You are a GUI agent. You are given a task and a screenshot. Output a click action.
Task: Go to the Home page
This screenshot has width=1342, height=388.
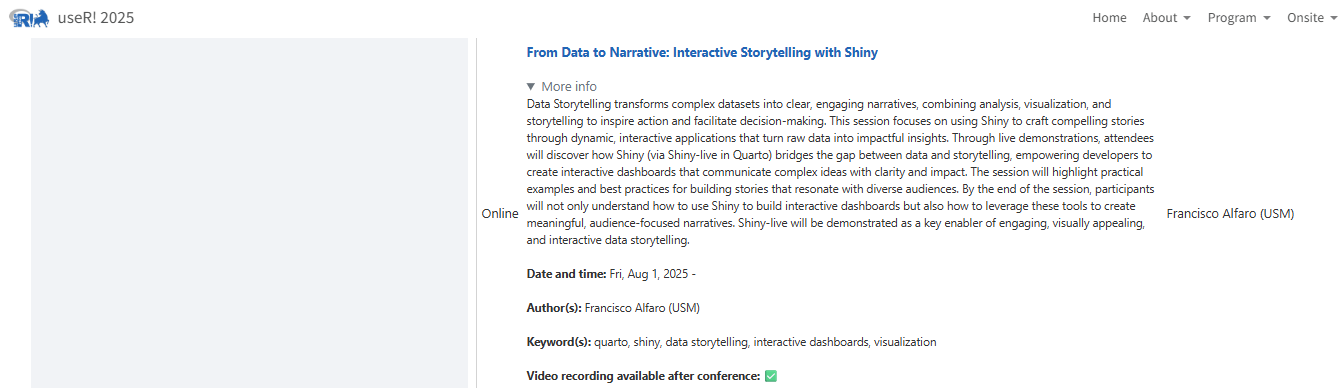(1109, 18)
